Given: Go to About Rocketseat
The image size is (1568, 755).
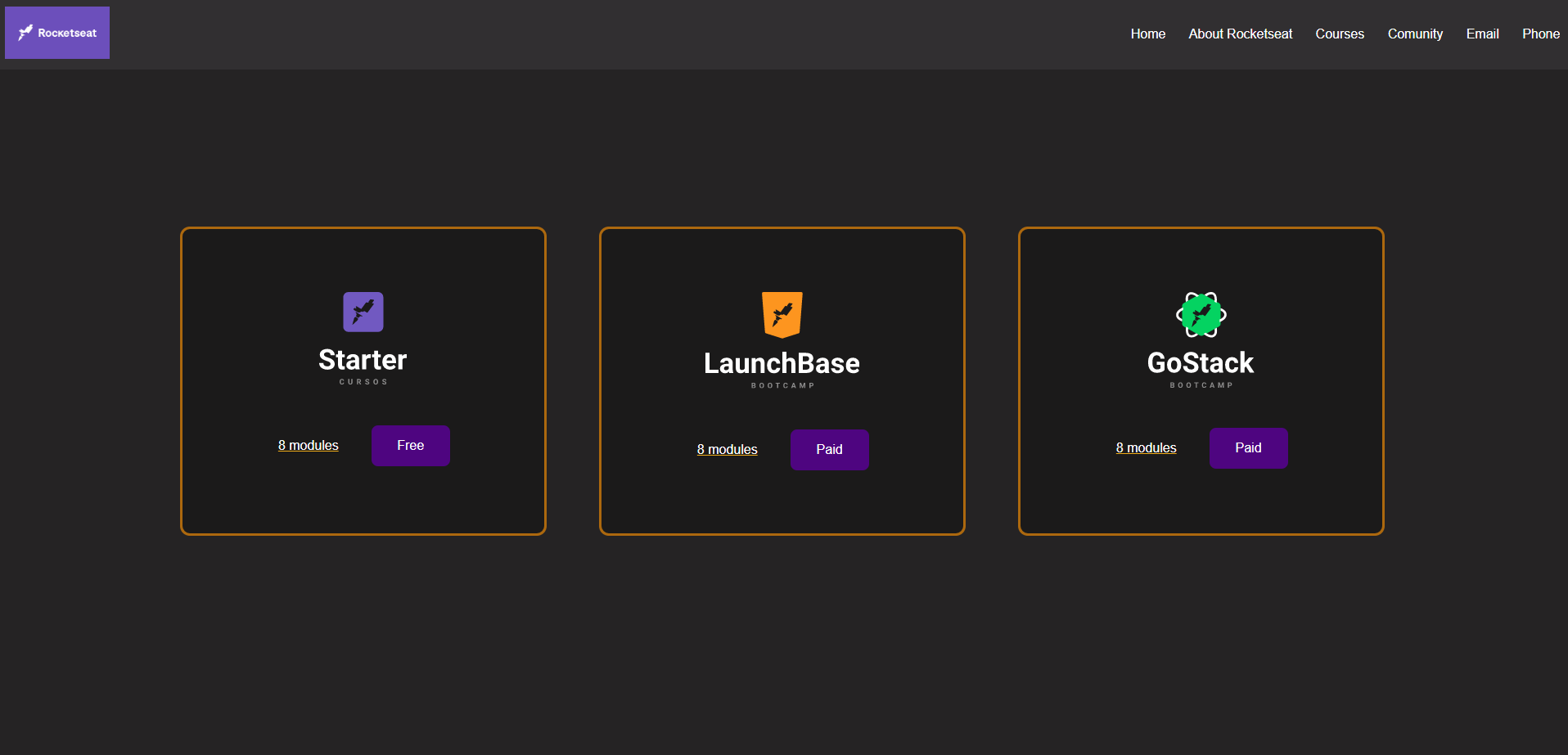Looking at the screenshot, I should 1240,34.
